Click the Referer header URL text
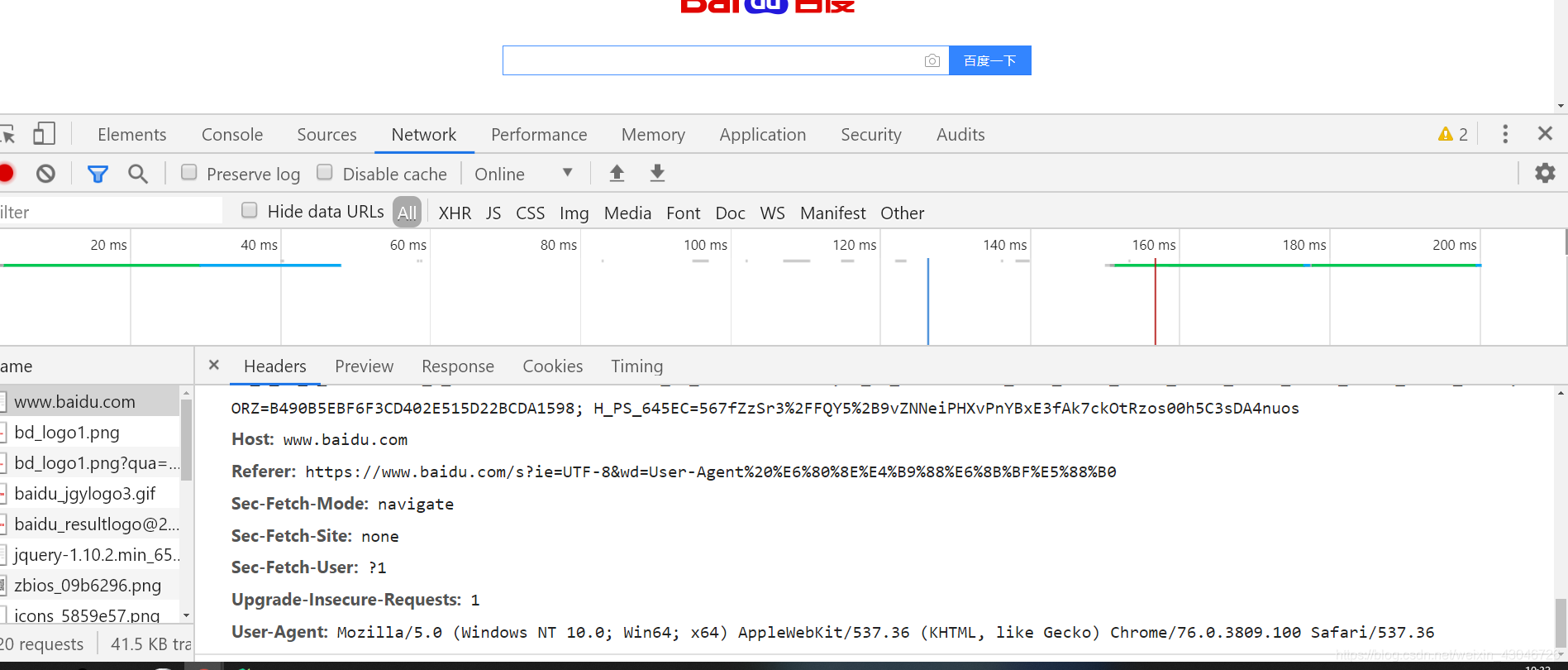Image resolution: width=1568 pixels, height=670 pixels. (x=710, y=471)
